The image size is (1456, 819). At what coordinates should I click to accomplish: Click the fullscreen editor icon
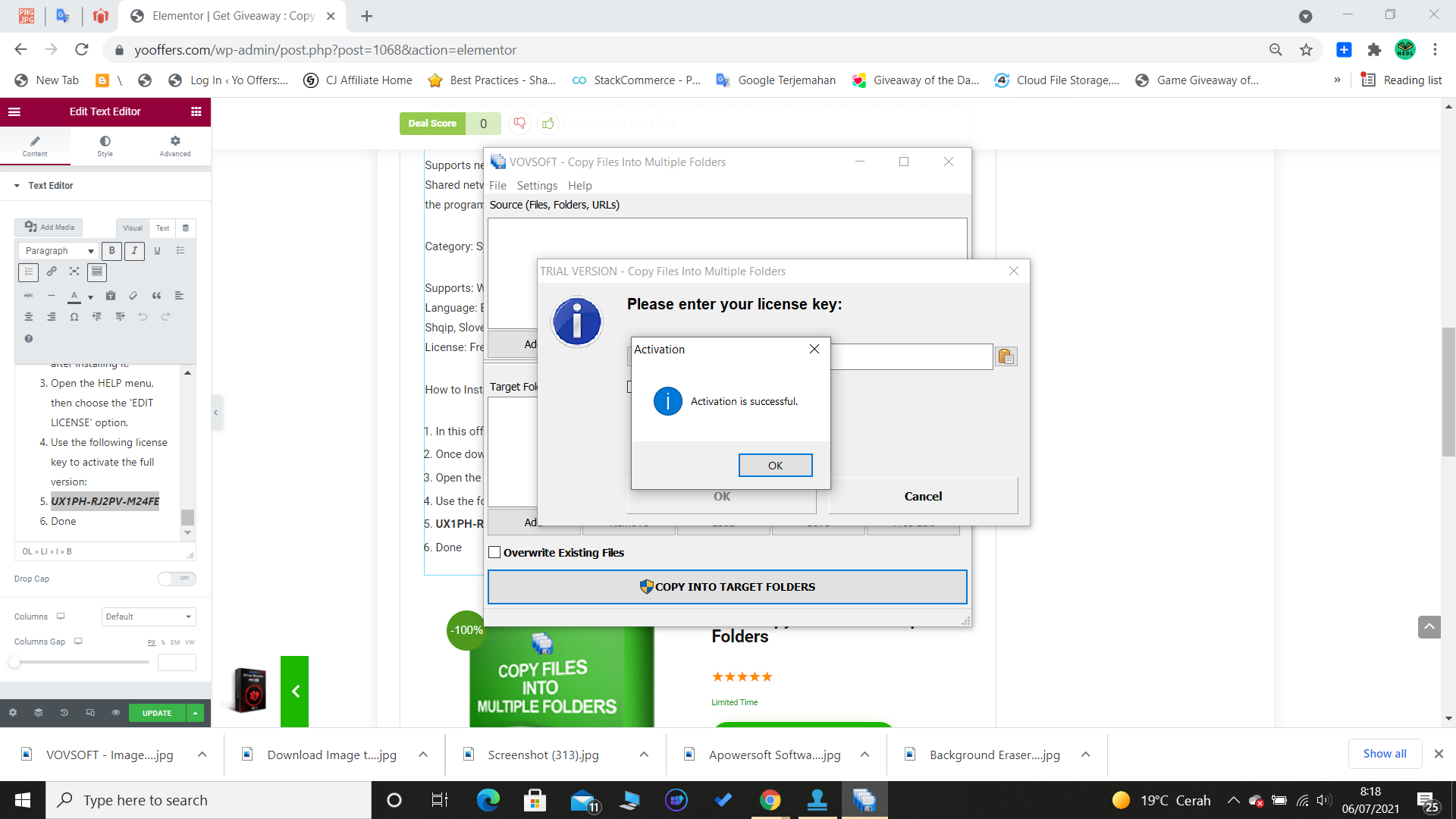(74, 271)
